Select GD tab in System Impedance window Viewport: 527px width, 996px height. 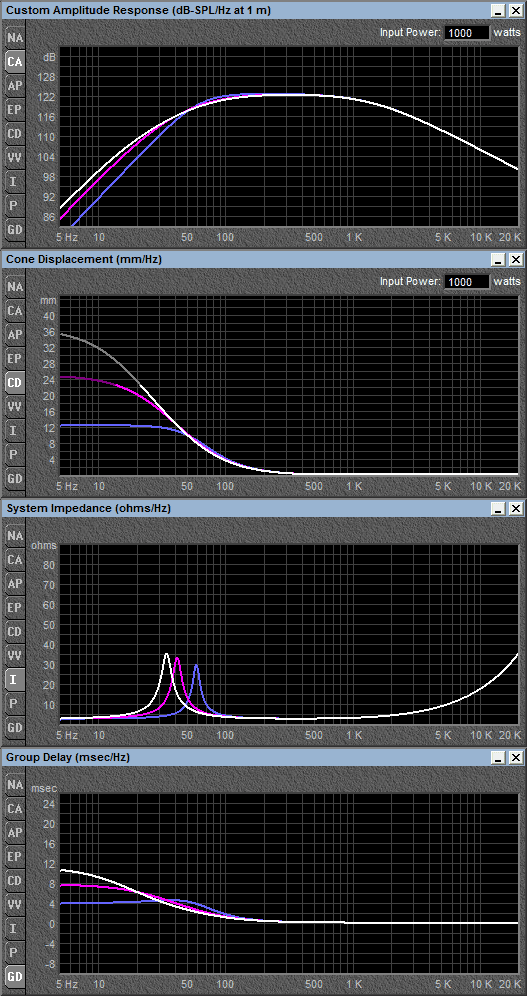click(x=15, y=727)
